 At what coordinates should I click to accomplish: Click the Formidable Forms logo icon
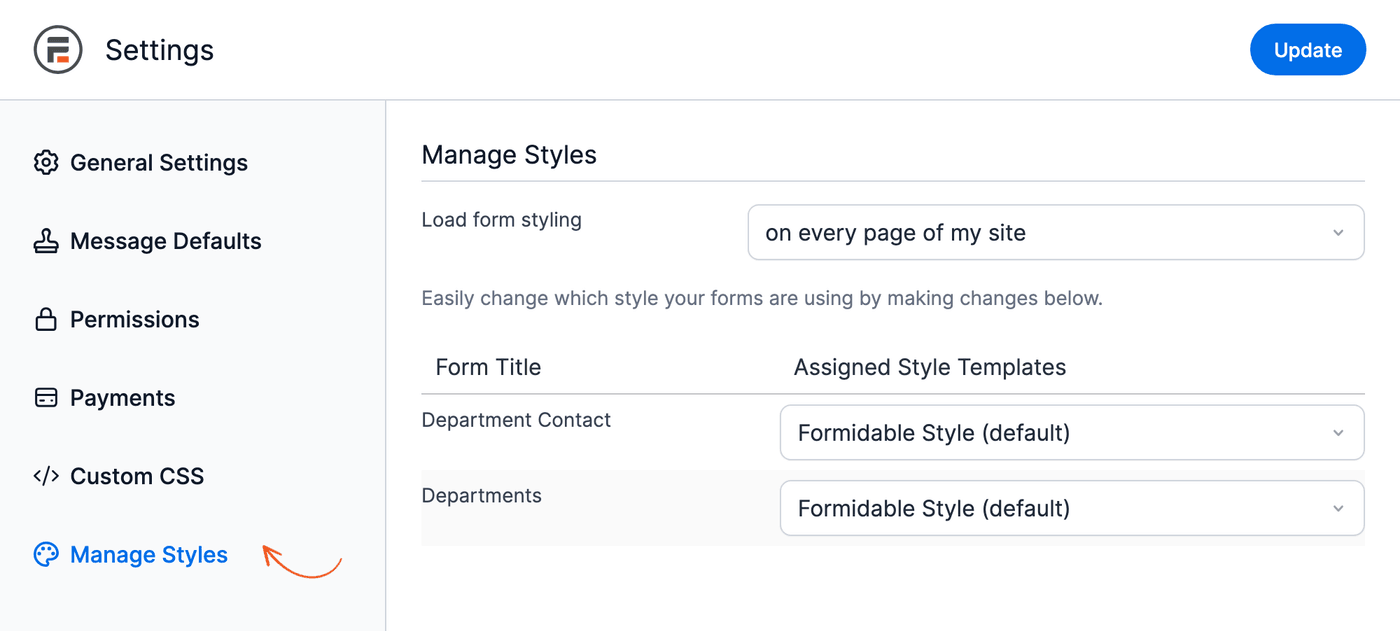coord(58,50)
